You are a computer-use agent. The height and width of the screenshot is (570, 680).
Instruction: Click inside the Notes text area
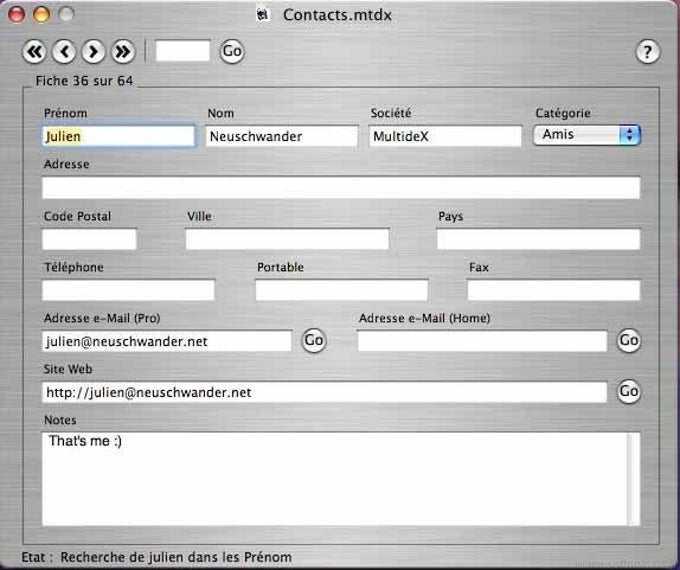coord(335,479)
